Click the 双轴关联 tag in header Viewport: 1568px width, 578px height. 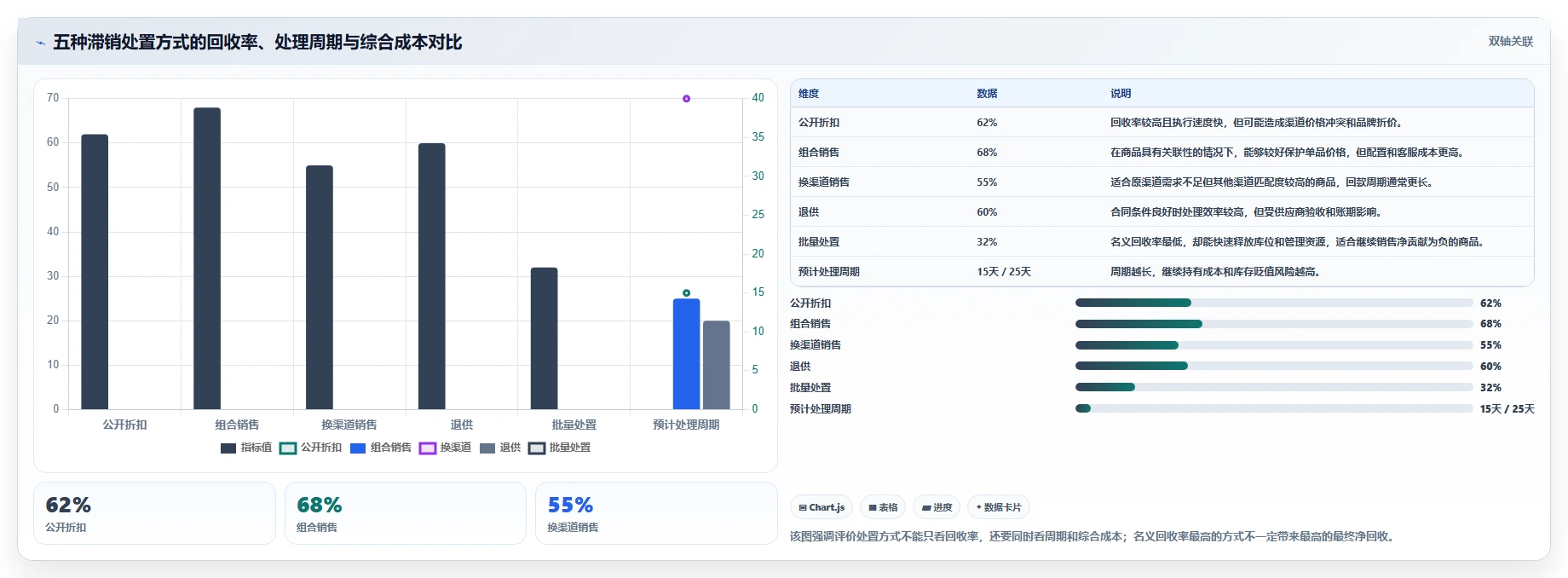click(x=1510, y=41)
